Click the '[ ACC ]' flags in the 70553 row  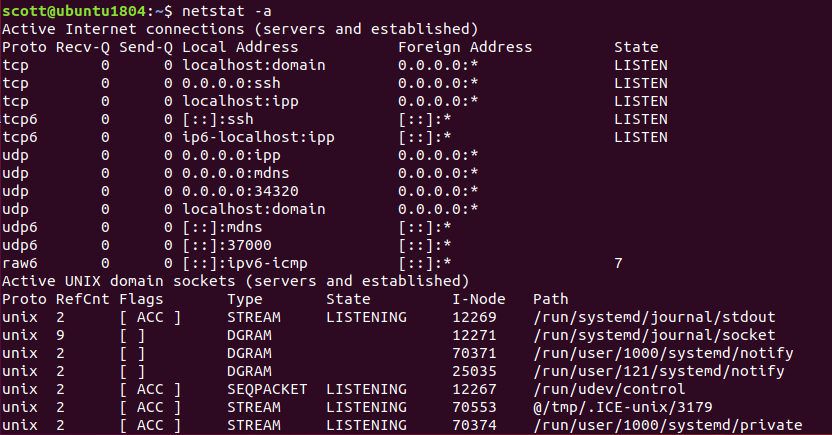tap(150, 407)
